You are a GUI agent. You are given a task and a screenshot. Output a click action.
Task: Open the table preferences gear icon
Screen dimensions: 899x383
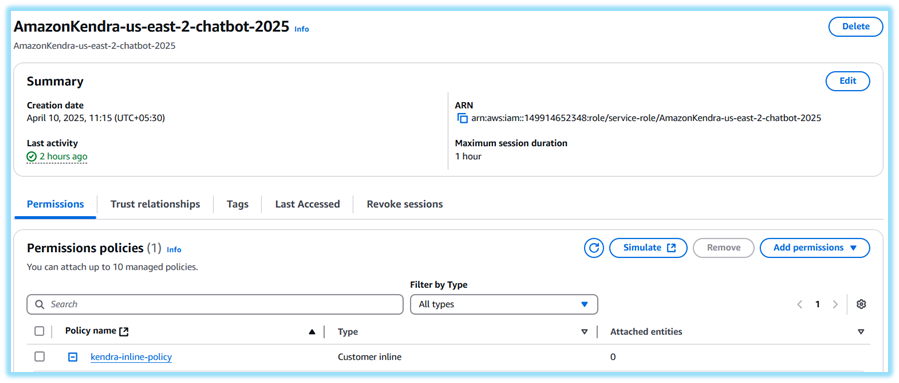coord(861,304)
